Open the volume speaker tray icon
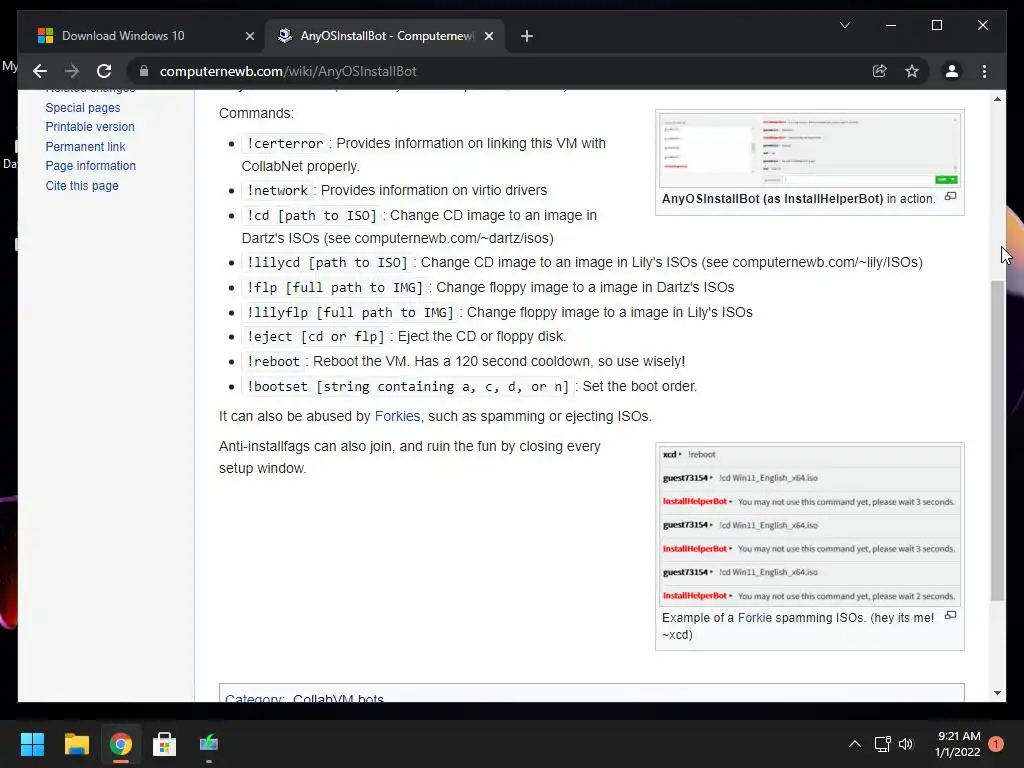 [x=906, y=744]
